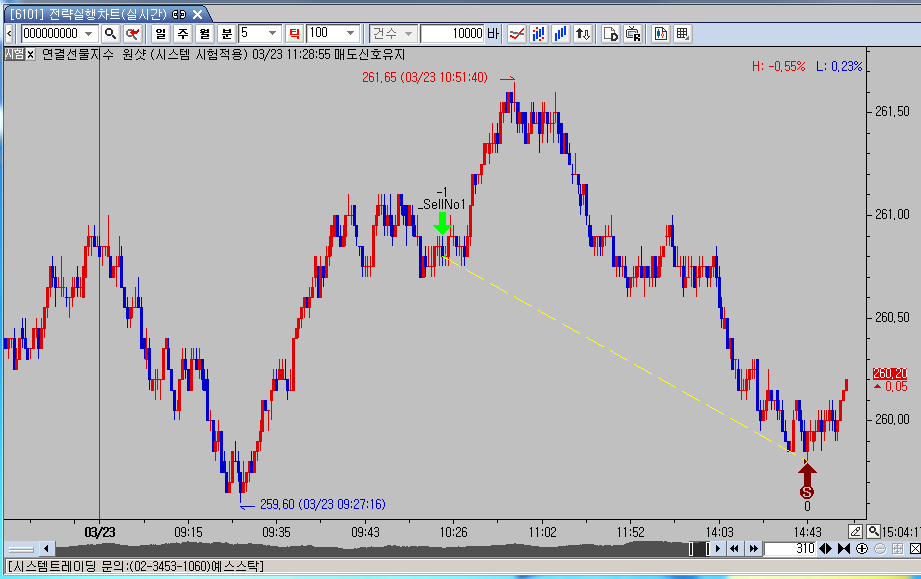Click the 259,60 low price label

click(x=322, y=504)
